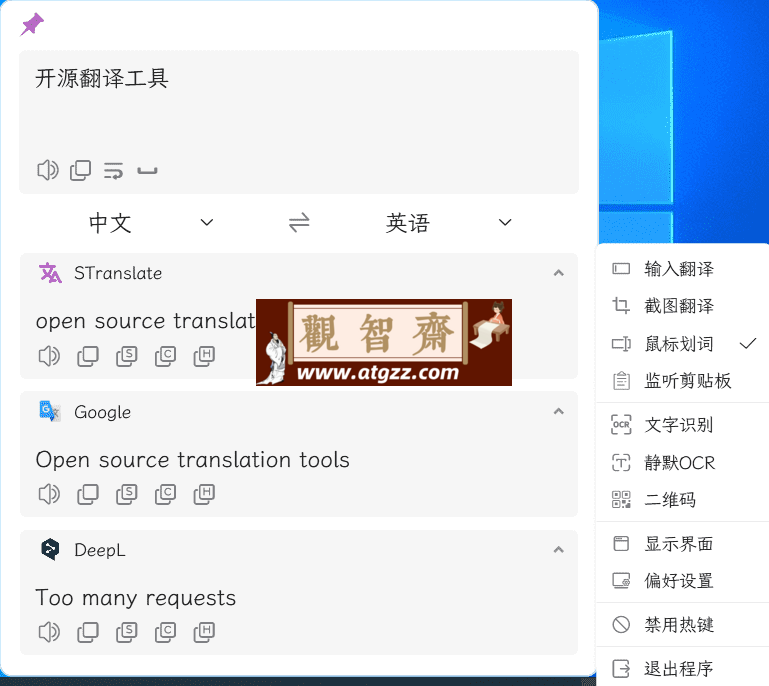Click the DeepL service logo
Screen dimensions: 769x686
(x=50, y=549)
